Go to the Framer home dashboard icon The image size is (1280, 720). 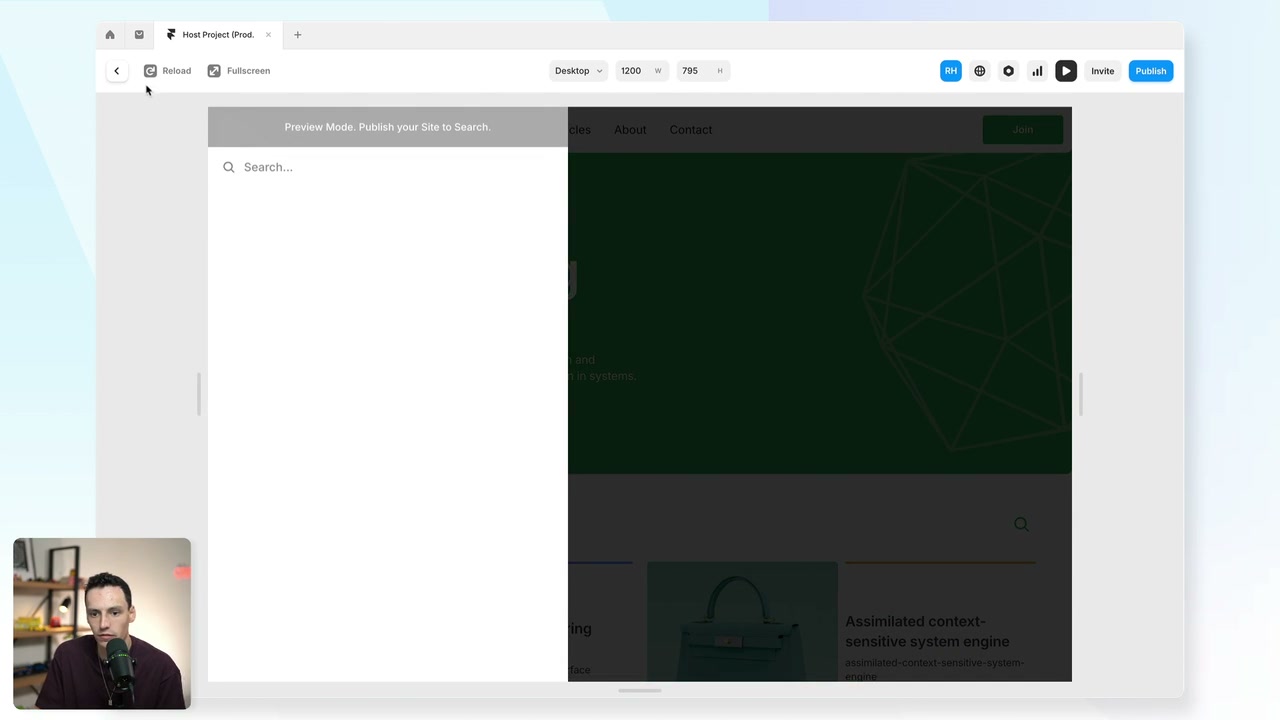(x=110, y=35)
